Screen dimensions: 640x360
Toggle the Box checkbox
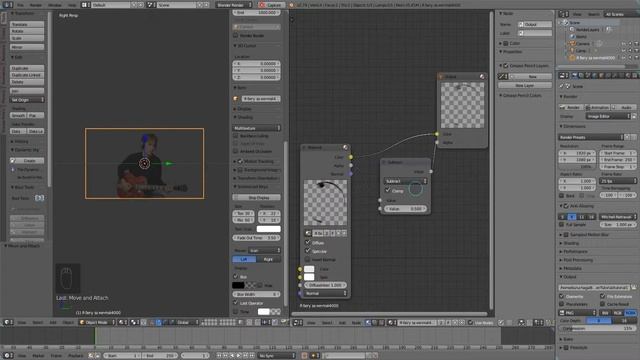(236, 276)
